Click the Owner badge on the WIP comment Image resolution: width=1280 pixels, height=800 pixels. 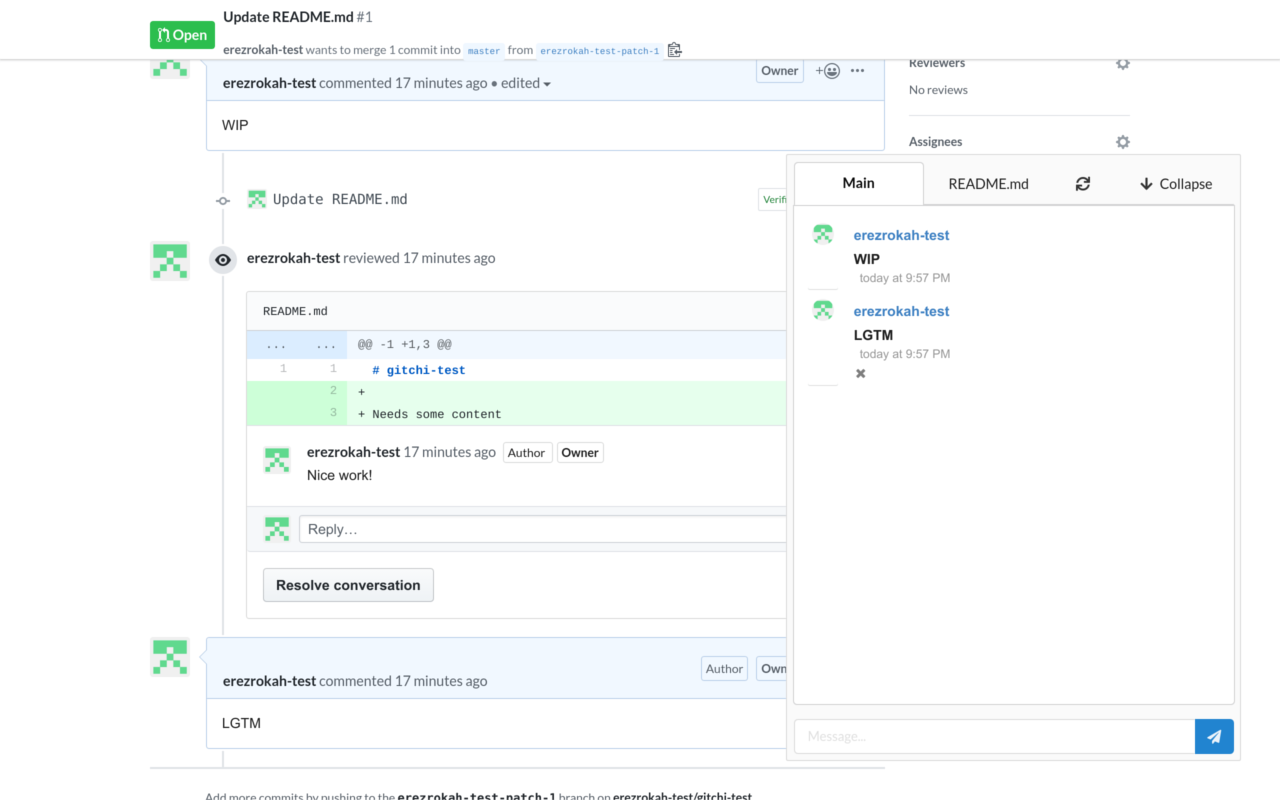coord(780,71)
